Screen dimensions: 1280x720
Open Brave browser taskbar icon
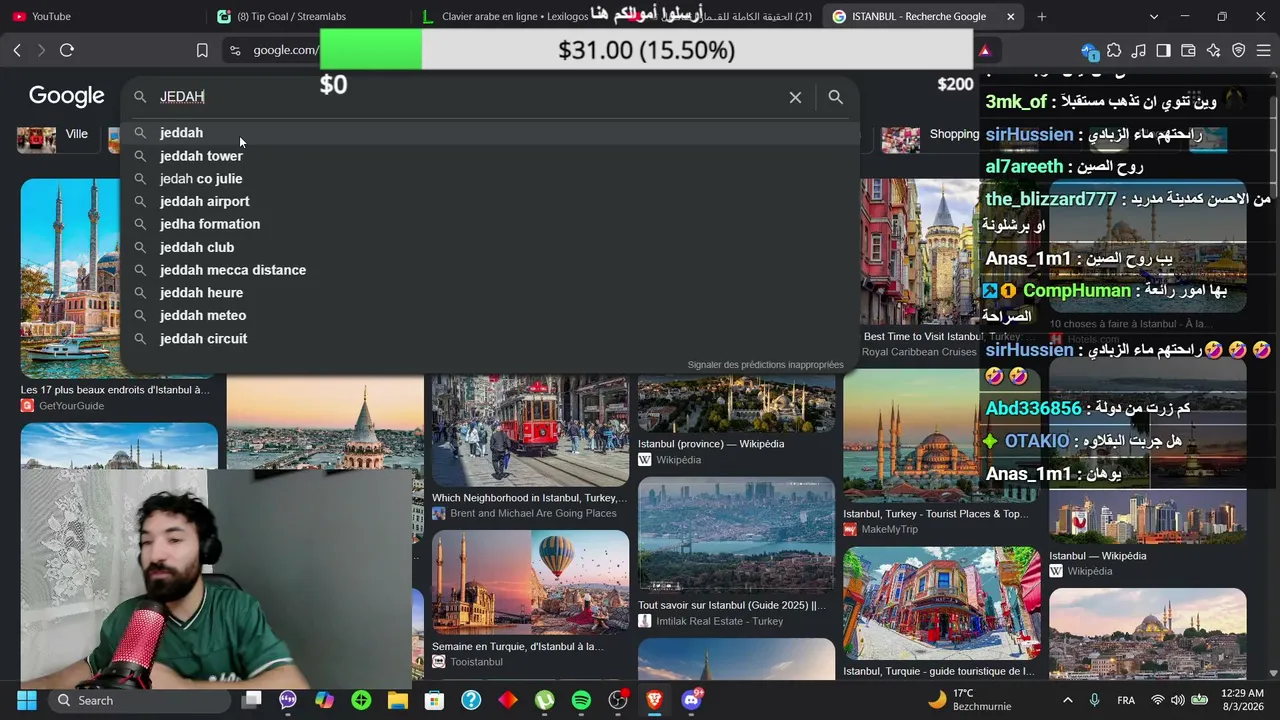click(x=654, y=700)
